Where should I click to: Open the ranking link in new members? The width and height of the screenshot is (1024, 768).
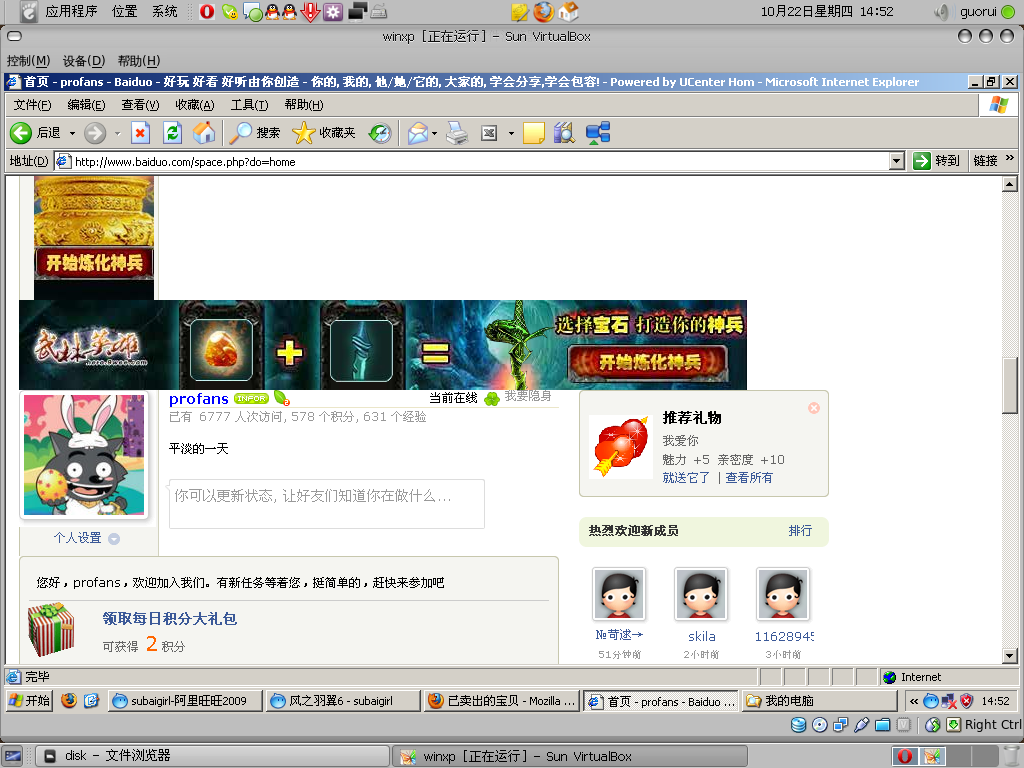click(800, 531)
